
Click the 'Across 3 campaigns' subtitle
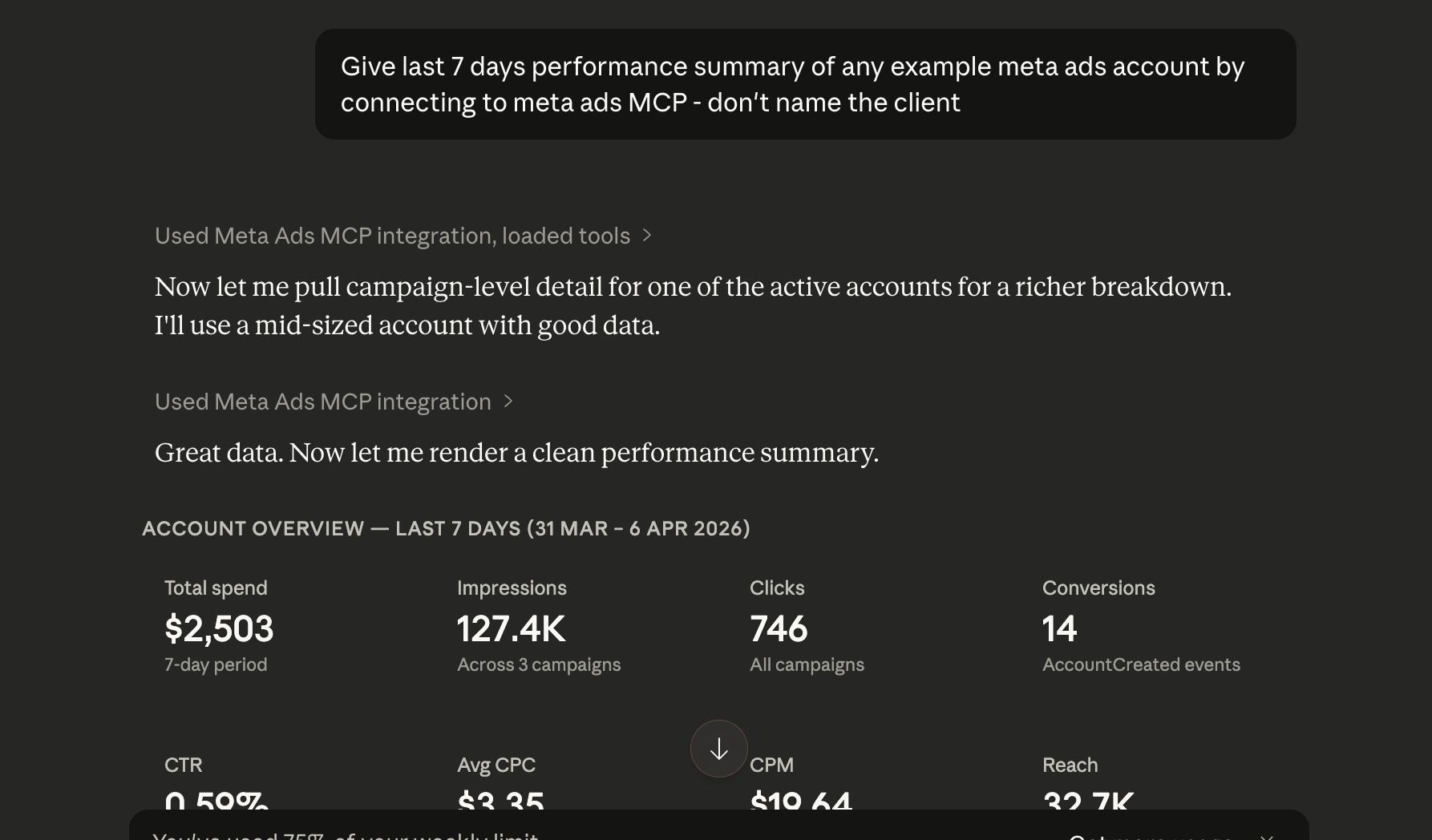pyautogui.click(x=538, y=664)
